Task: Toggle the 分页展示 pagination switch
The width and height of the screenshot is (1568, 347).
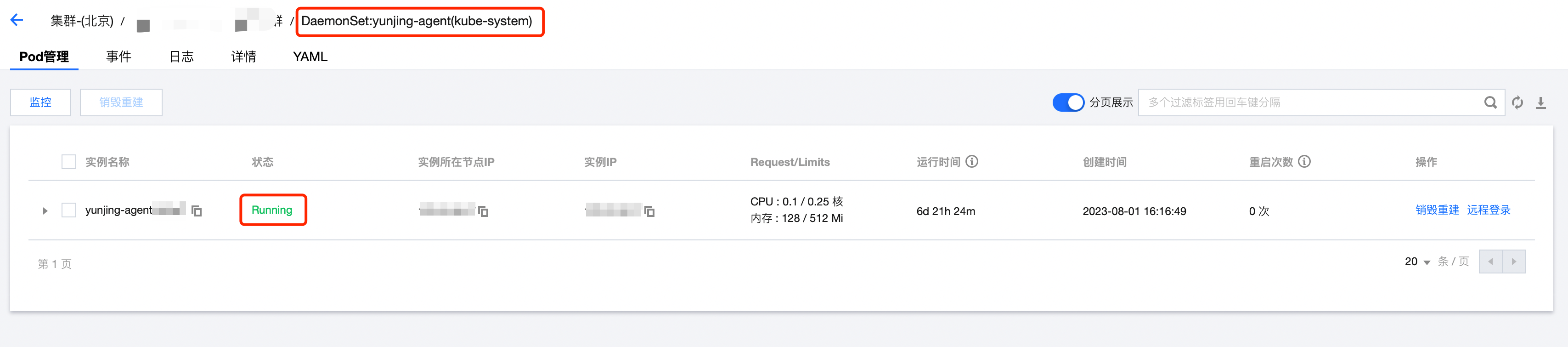Action: tap(1068, 102)
